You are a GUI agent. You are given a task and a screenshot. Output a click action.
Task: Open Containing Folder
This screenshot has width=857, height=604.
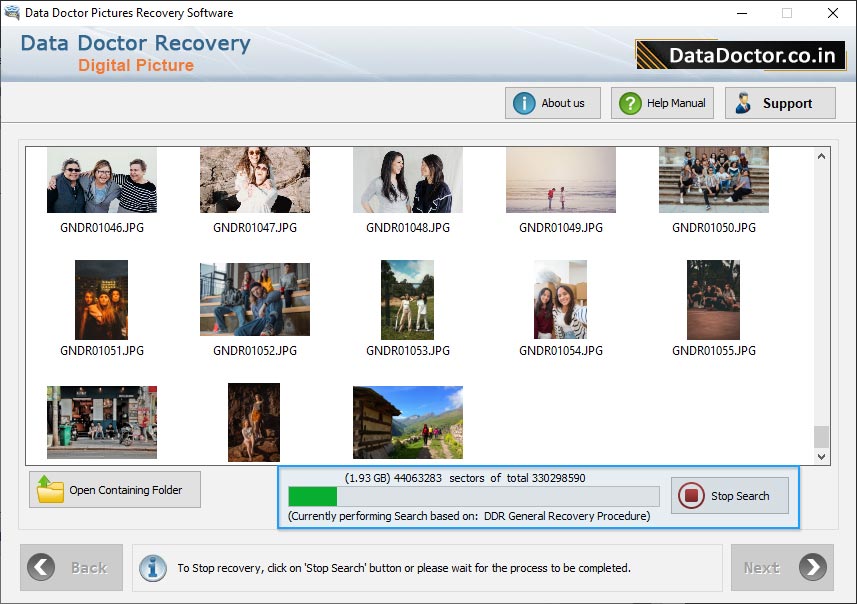(x=114, y=489)
